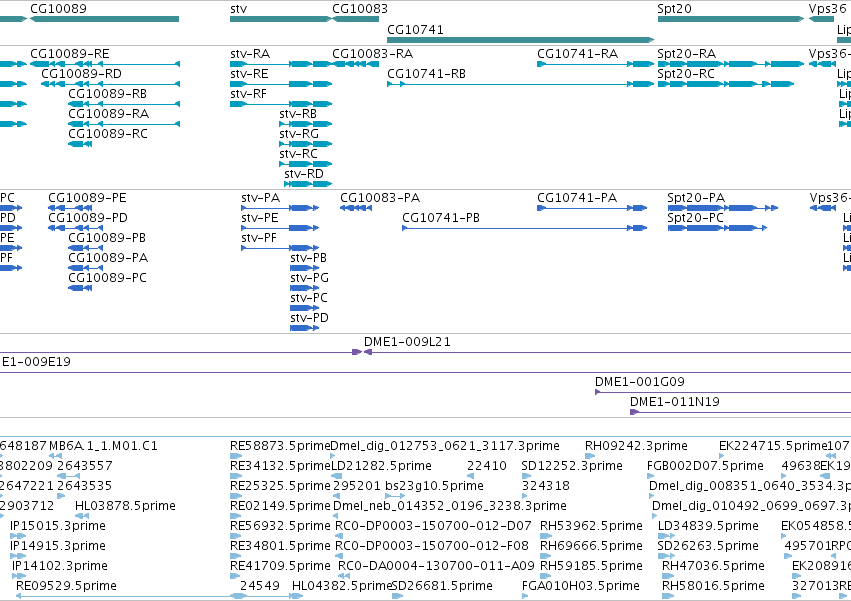Click protein CG10089-PA label
This screenshot has height=601, width=851.
tap(108, 258)
